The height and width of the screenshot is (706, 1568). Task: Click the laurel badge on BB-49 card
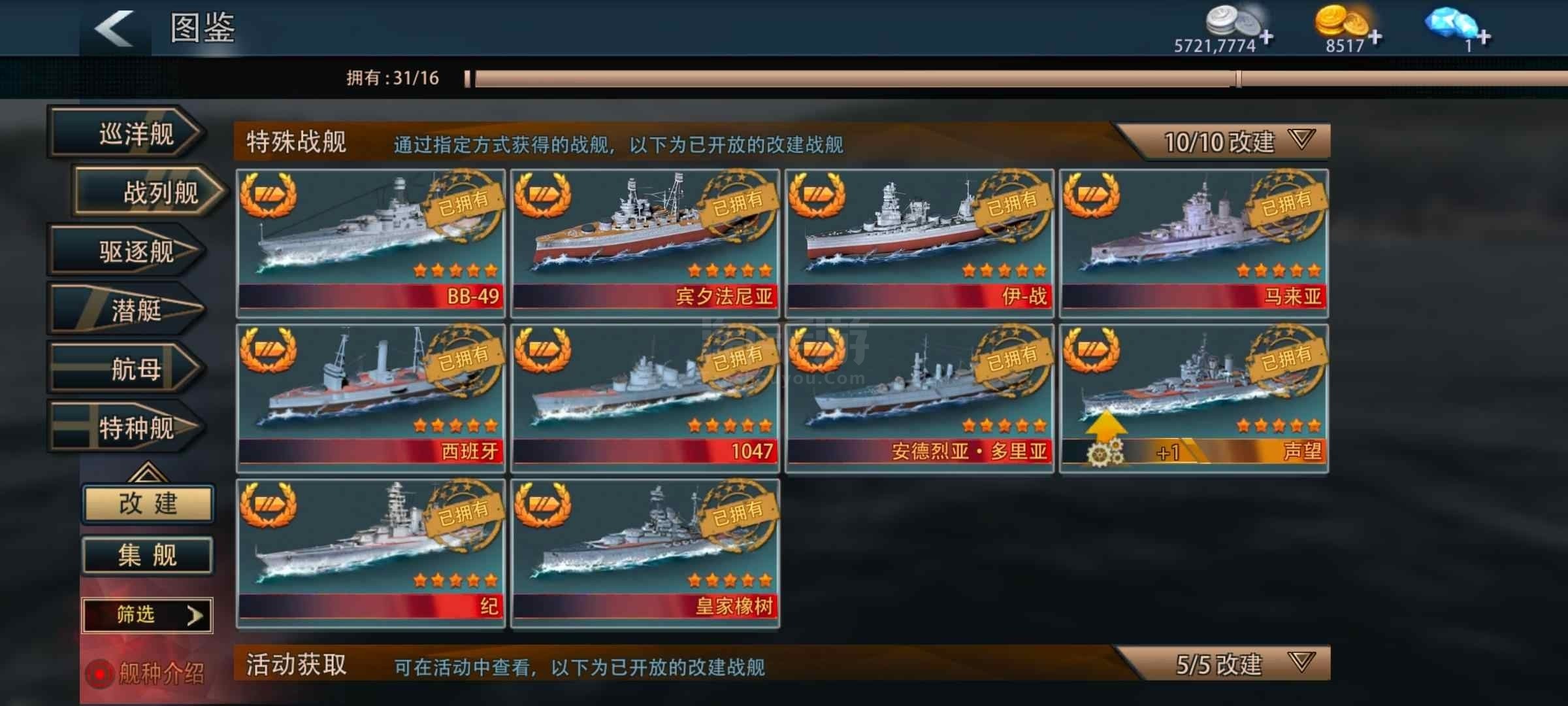[x=268, y=195]
